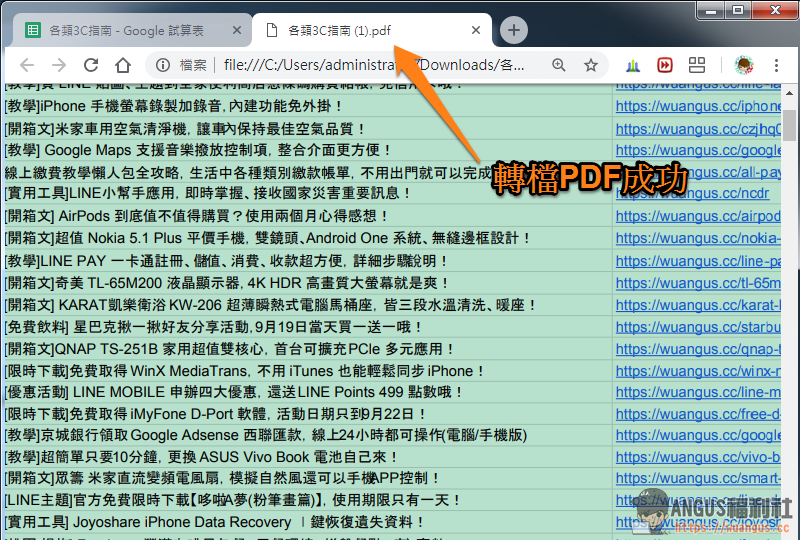The height and width of the screenshot is (540, 800).
Task: Open the wuangus.cc/starbu link
Action: click(x=697, y=327)
